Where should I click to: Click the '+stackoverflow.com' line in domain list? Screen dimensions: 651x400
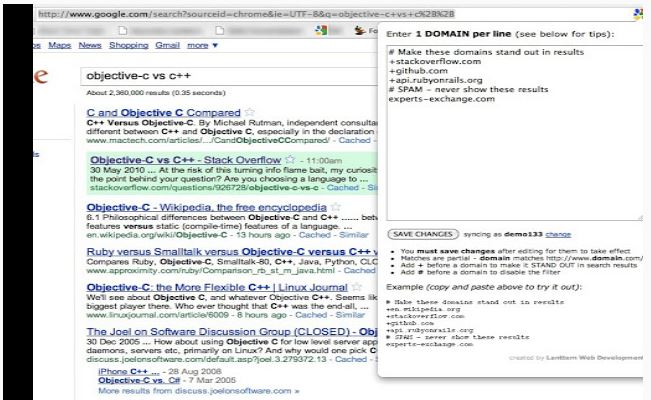[435, 61]
